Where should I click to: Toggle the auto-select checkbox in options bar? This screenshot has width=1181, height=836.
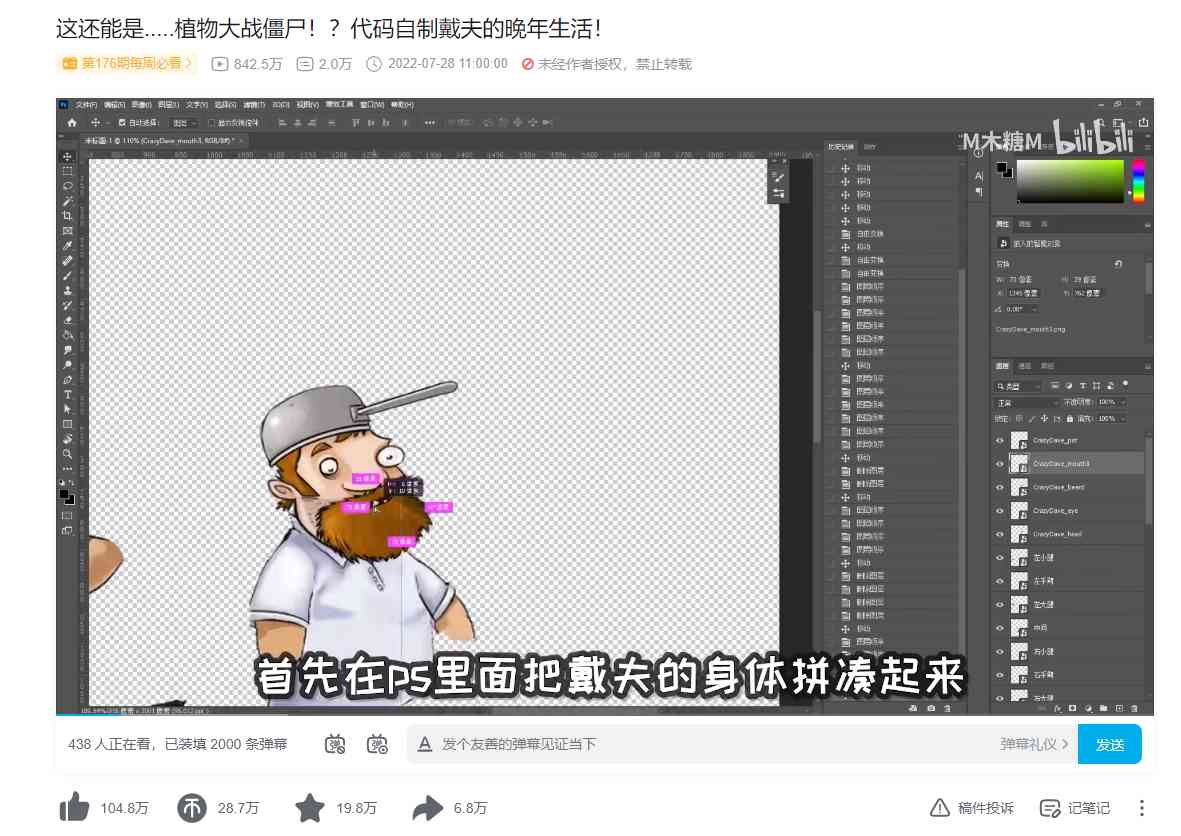122,123
